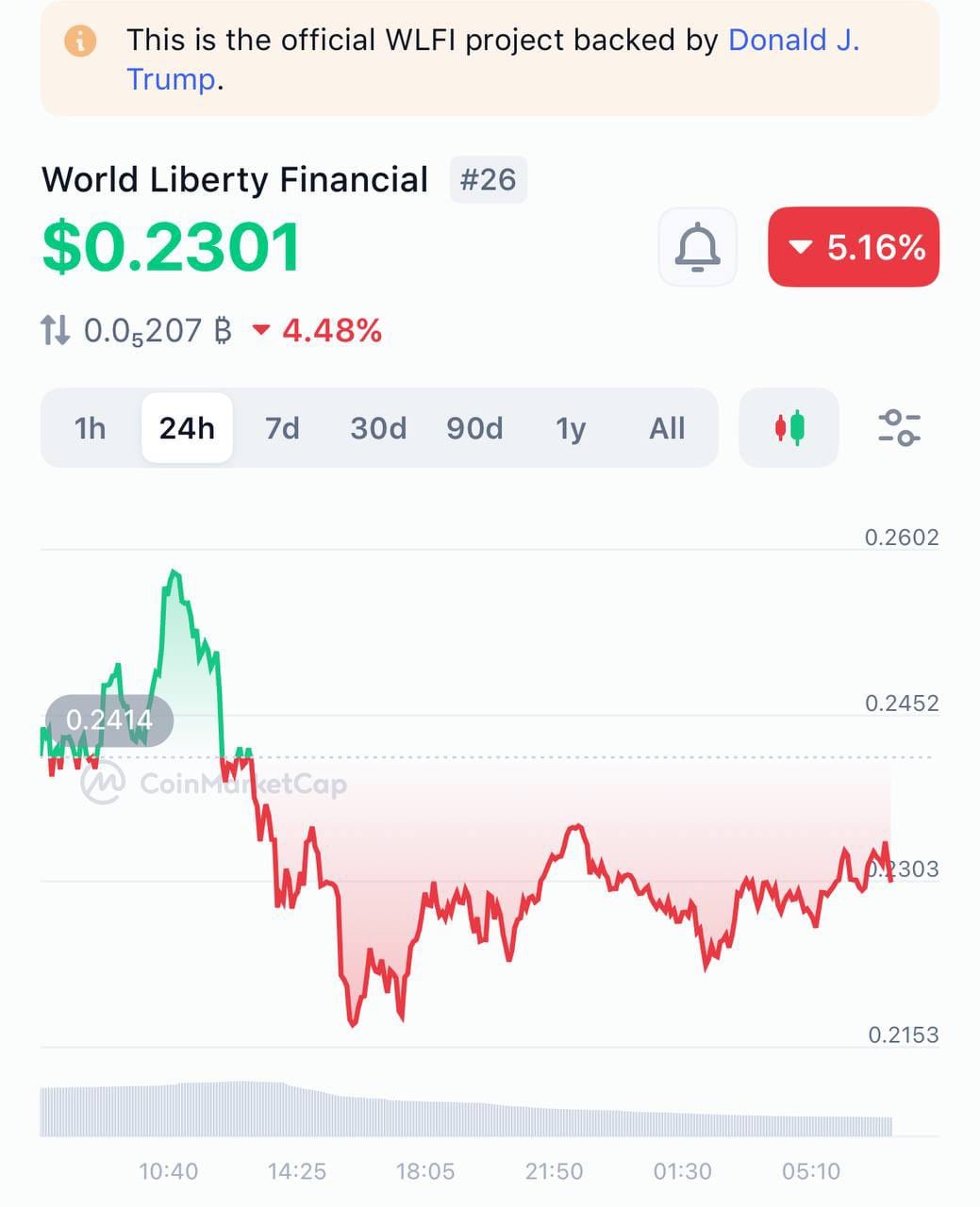980x1207 pixels.
Task: Tap the 4.48% BTC change indicator
Action: (318, 331)
